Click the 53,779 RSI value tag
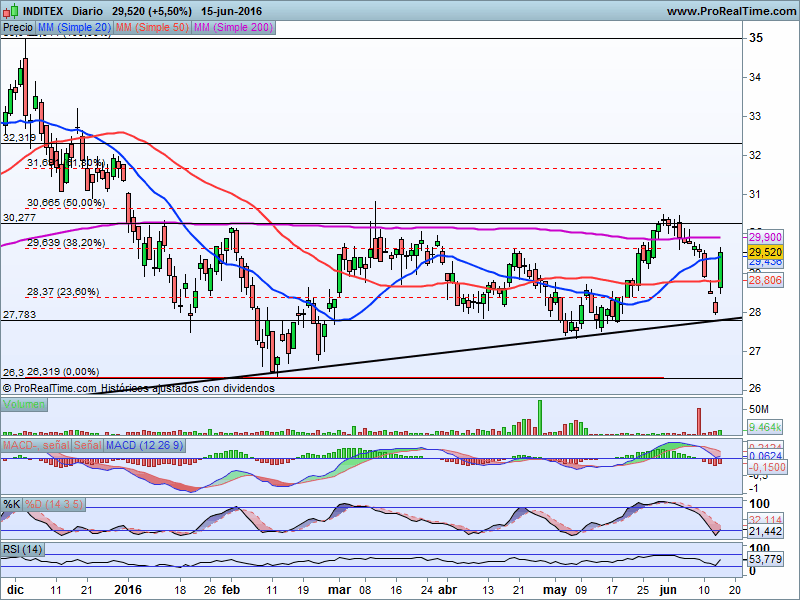Viewport: 800px width, 600px height. [765, 559]
